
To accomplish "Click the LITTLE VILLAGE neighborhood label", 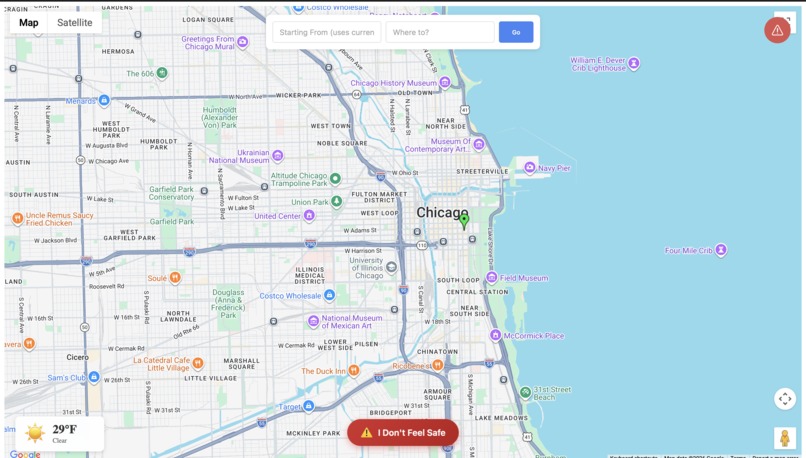I will 211,378.
